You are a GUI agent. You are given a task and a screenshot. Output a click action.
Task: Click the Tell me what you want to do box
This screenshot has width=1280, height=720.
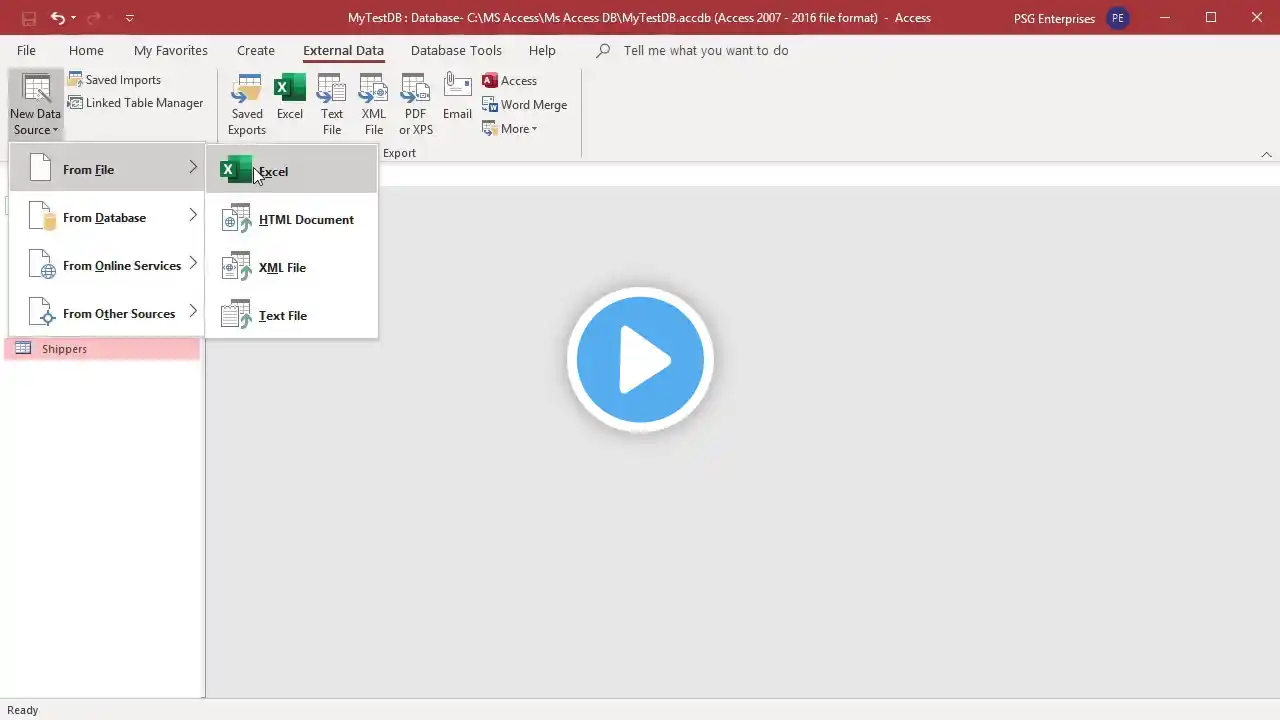pos(705,50)
